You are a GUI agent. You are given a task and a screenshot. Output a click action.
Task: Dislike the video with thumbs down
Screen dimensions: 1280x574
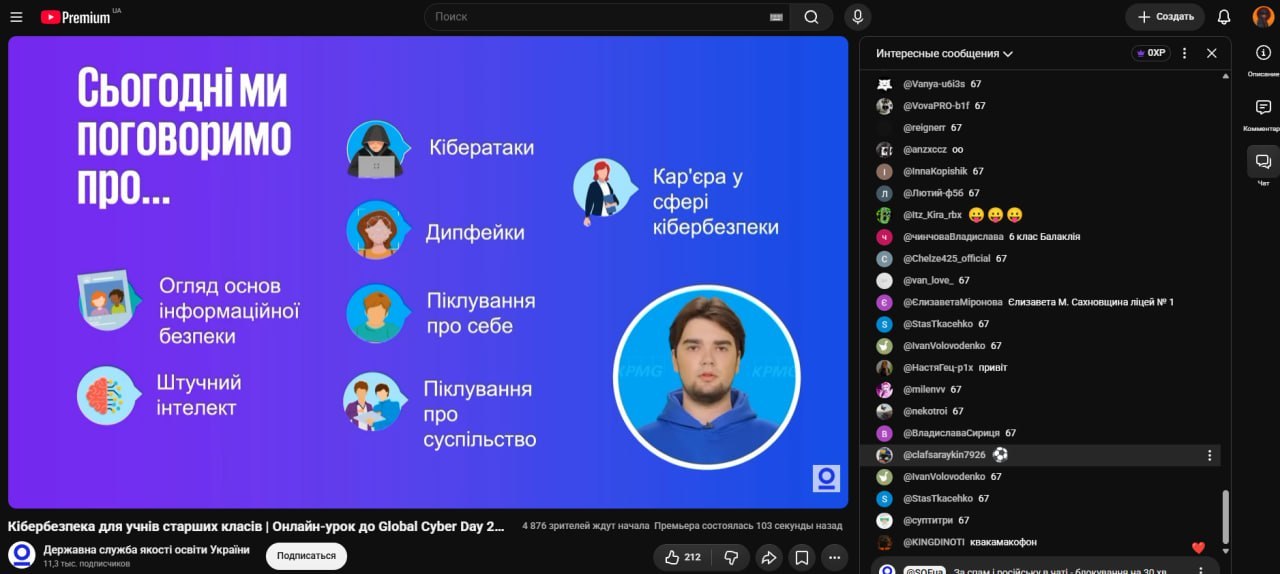[x=731, y=557]
